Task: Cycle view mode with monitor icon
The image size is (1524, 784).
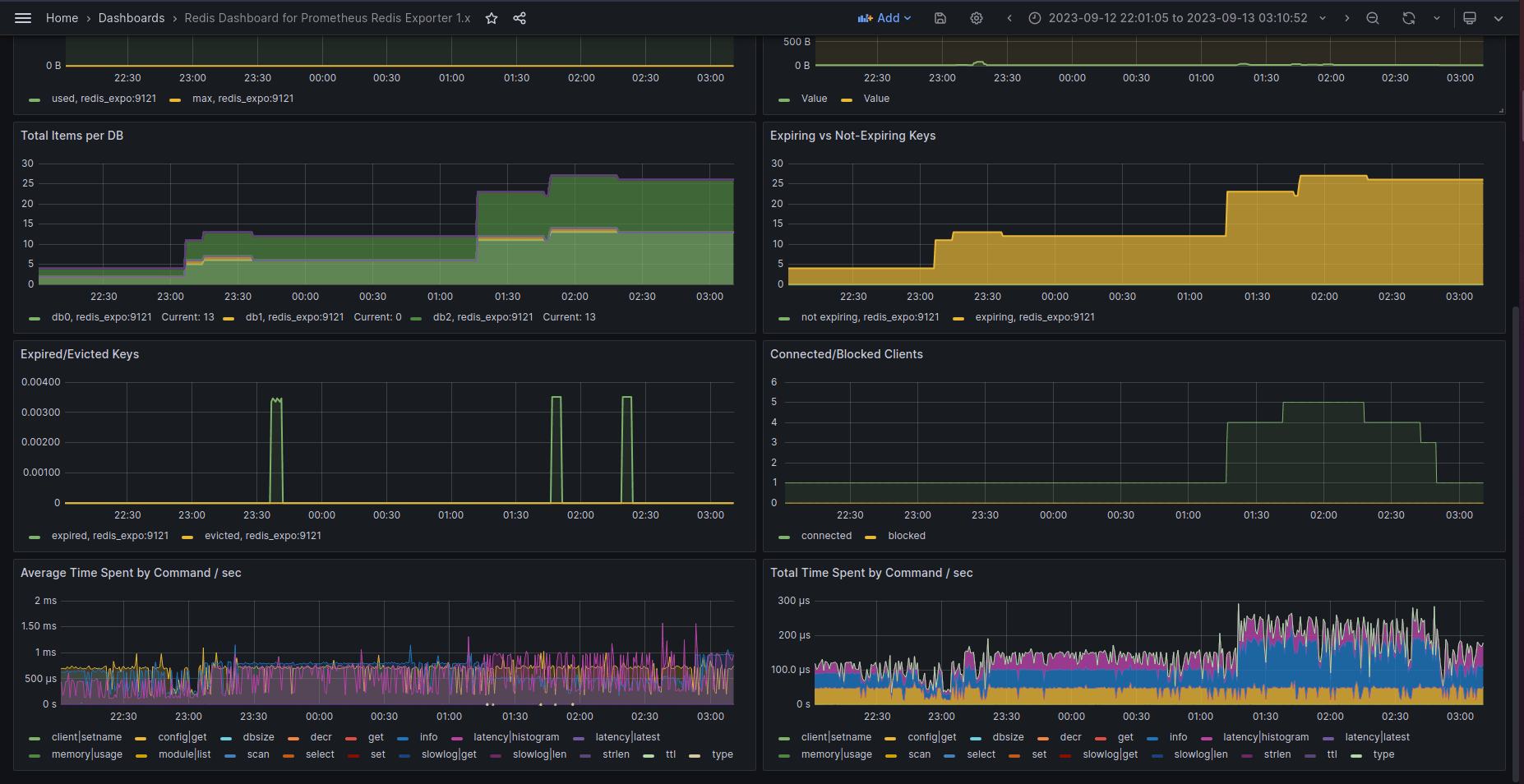Action: (1470, 18)
